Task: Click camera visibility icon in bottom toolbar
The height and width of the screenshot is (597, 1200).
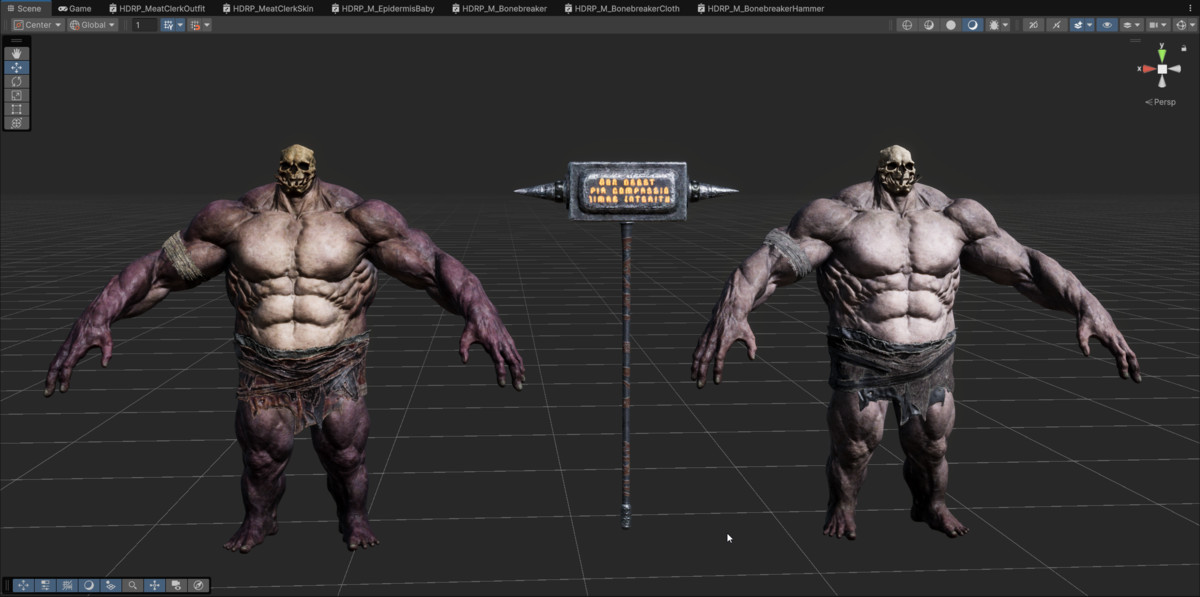Action: pyautogui.click(x=177, y=585)
